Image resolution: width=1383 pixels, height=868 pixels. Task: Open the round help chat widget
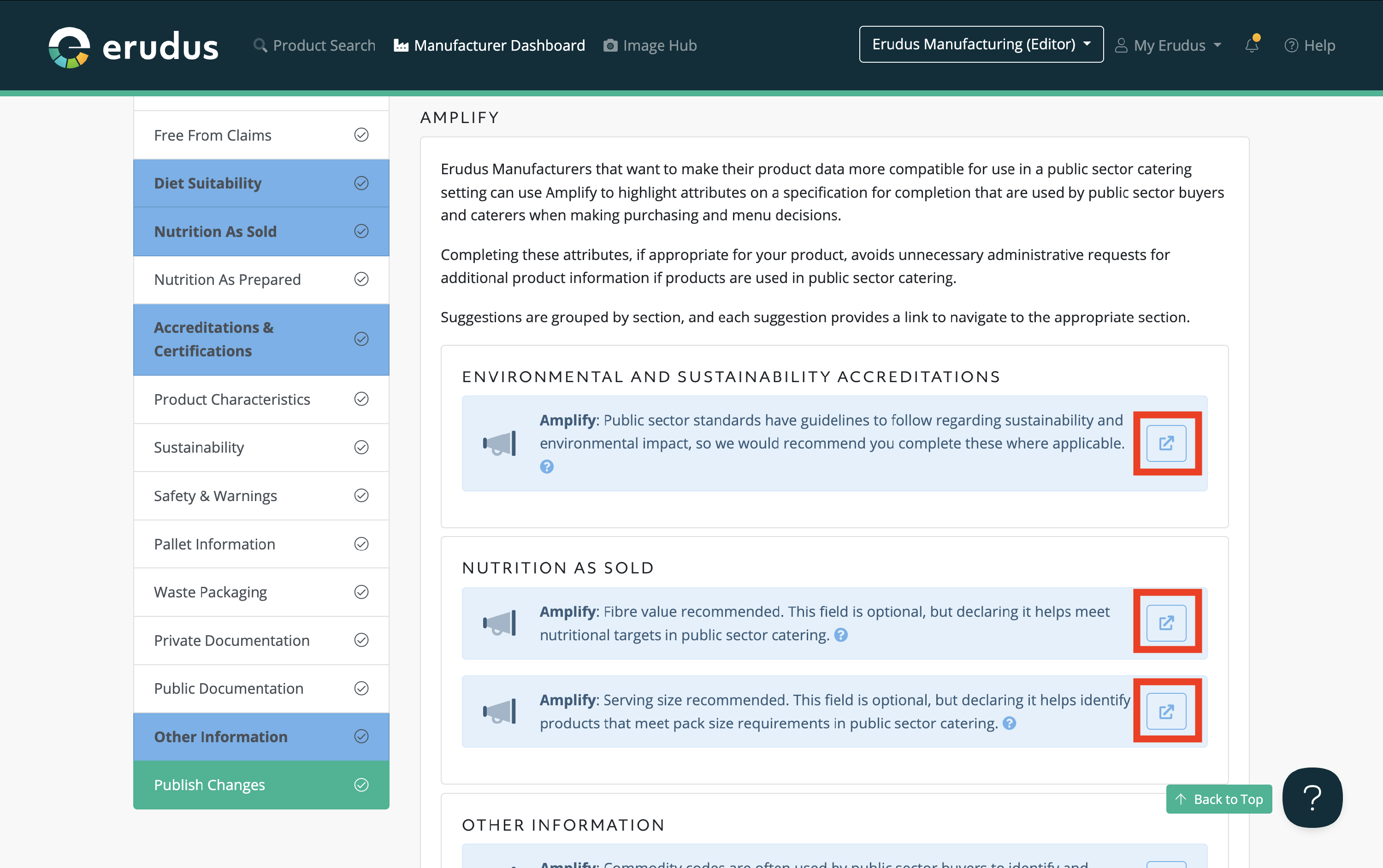(x=1312, y=797)
